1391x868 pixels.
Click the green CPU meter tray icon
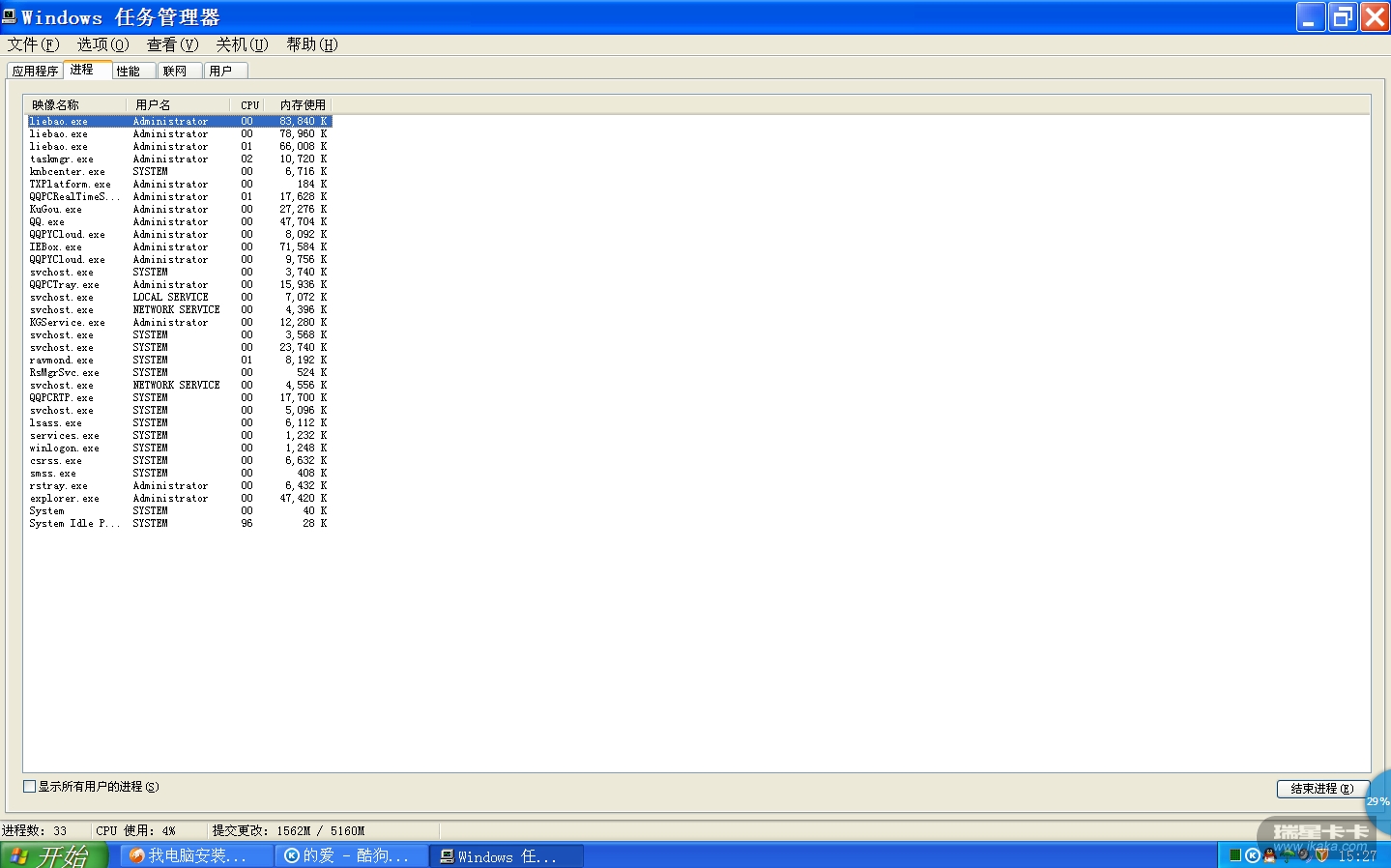1235,855
